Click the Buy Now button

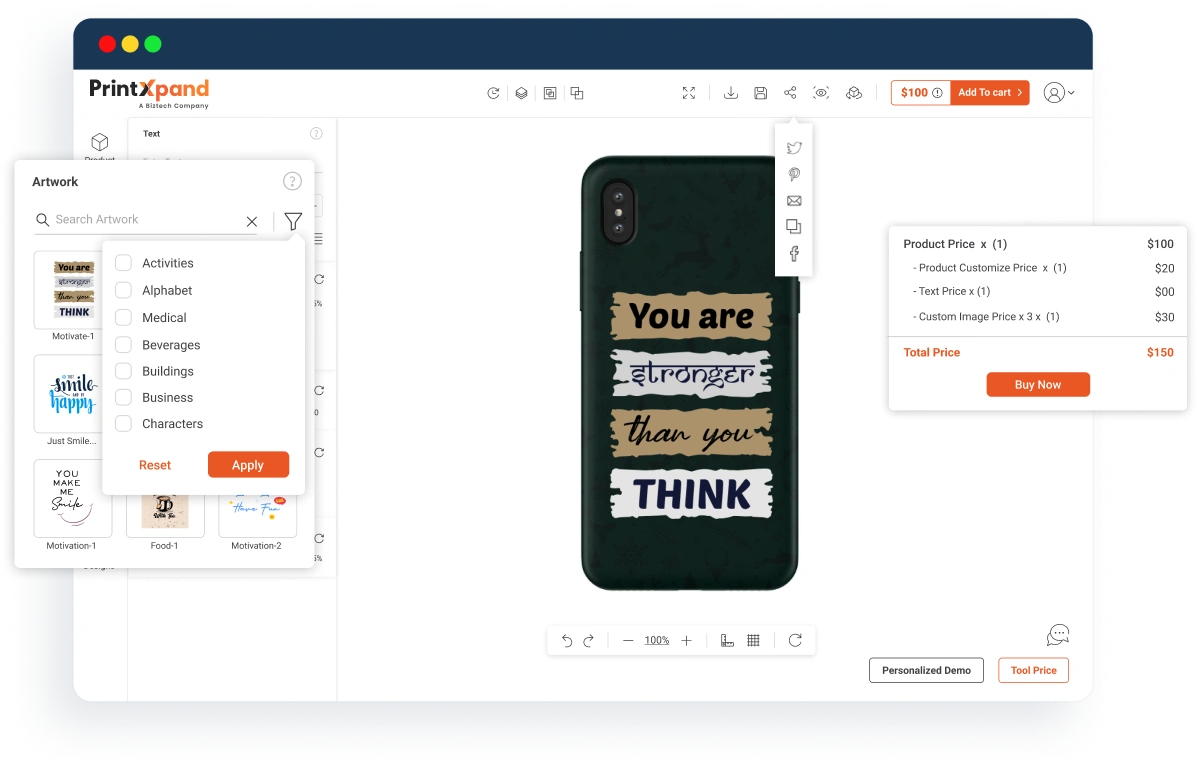click(1038, 384)
